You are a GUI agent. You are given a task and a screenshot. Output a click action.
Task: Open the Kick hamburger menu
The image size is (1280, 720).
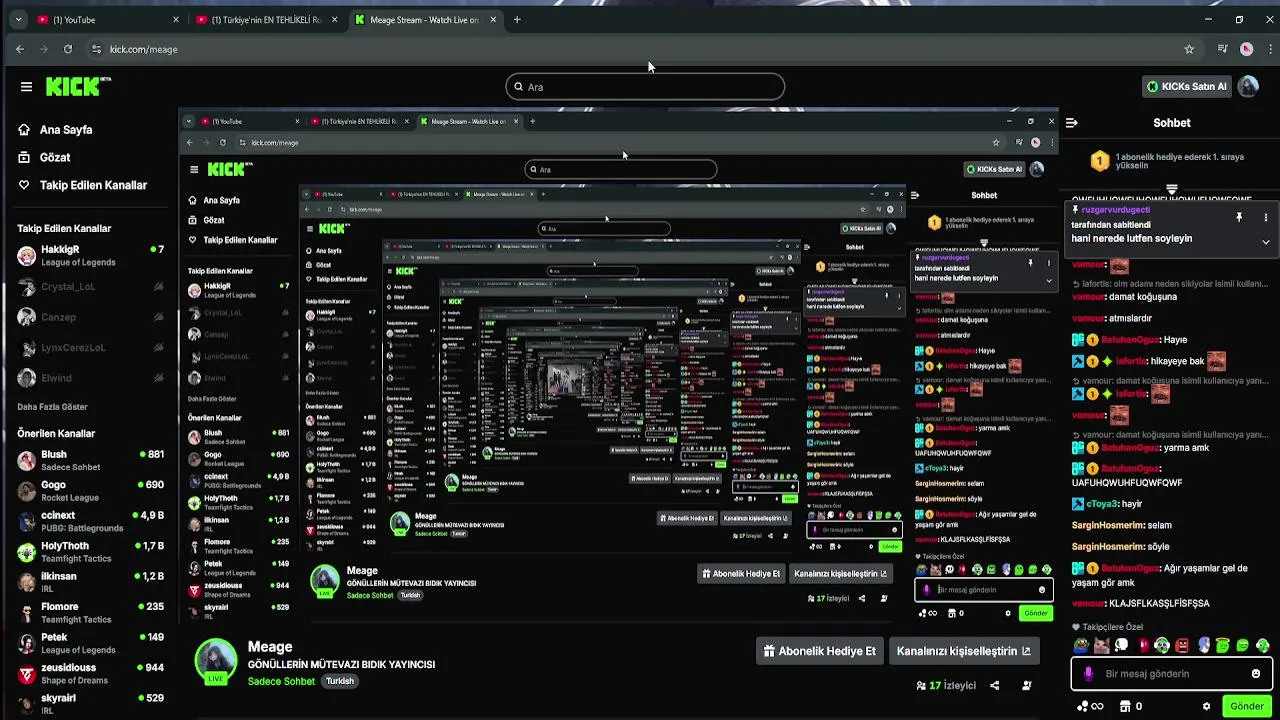pyautogui.click(x=26, y=87)
